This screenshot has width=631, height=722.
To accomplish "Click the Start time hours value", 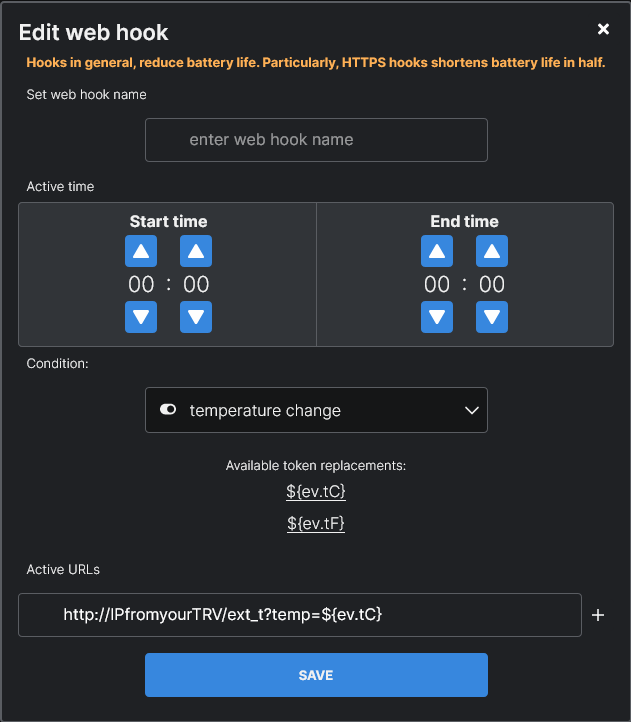I will [141, 285].
